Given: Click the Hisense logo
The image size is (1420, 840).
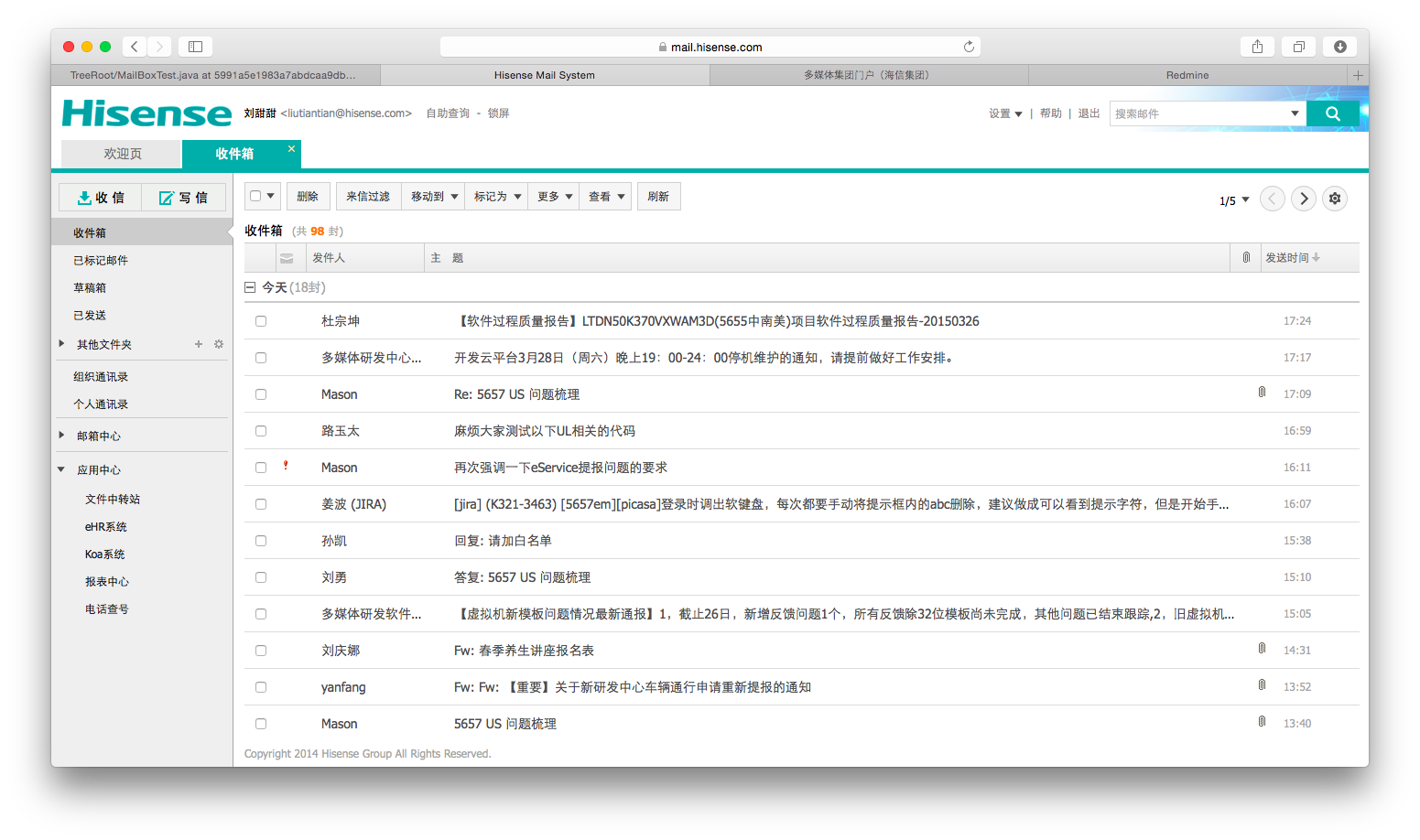Looking at the screenshot, I should [146, 113].
